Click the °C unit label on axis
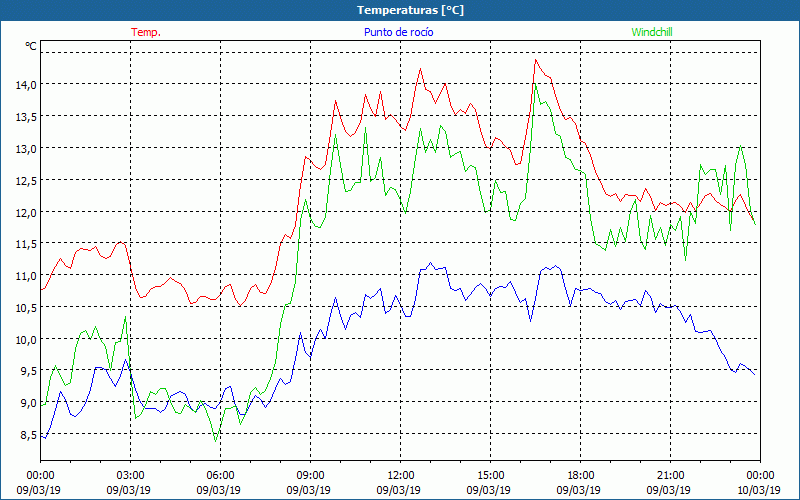 click(x=31, y=46)
